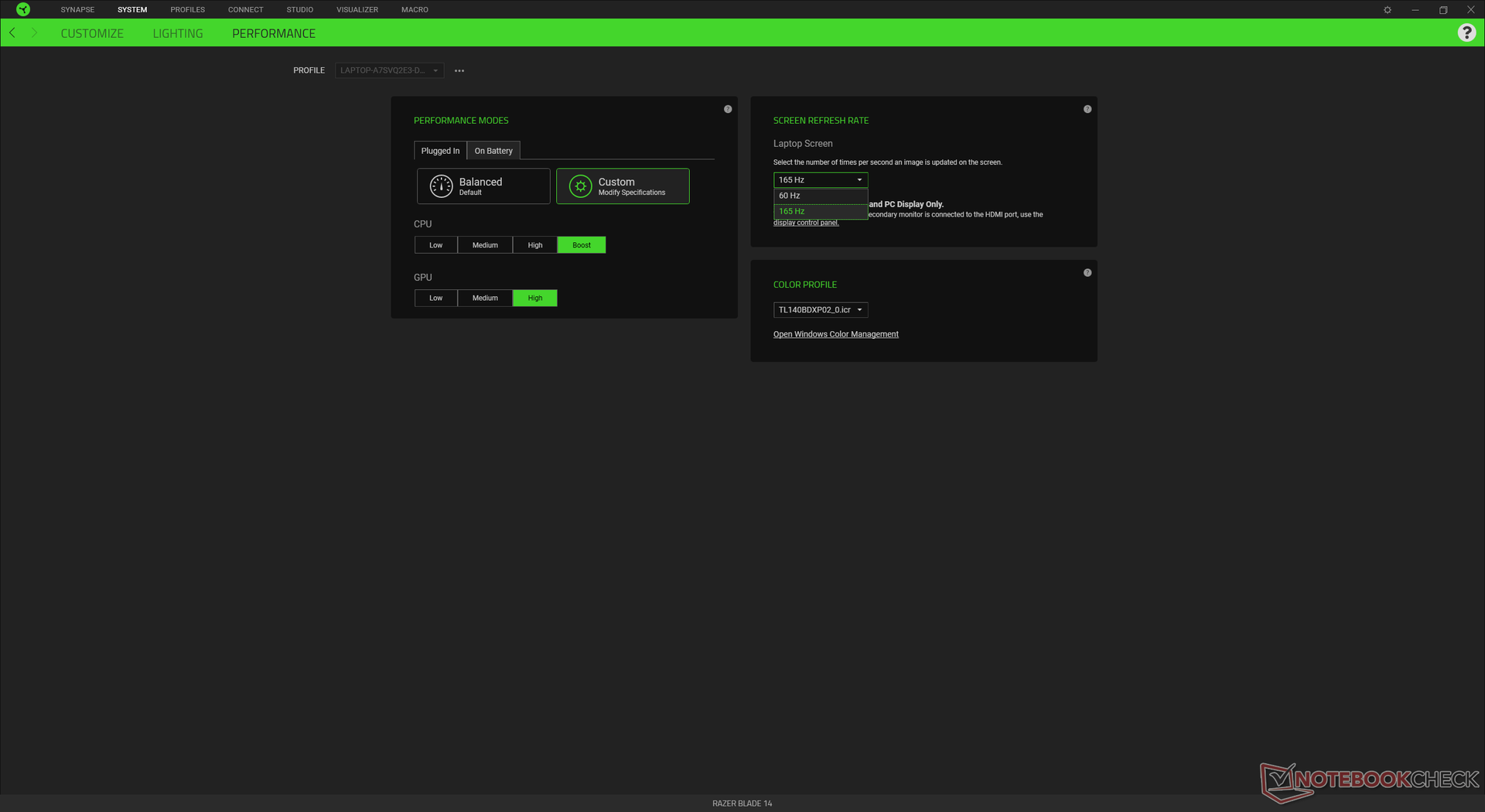Open the Synapse top menu
Screen dimensions: 1485x812
(77, 10)
